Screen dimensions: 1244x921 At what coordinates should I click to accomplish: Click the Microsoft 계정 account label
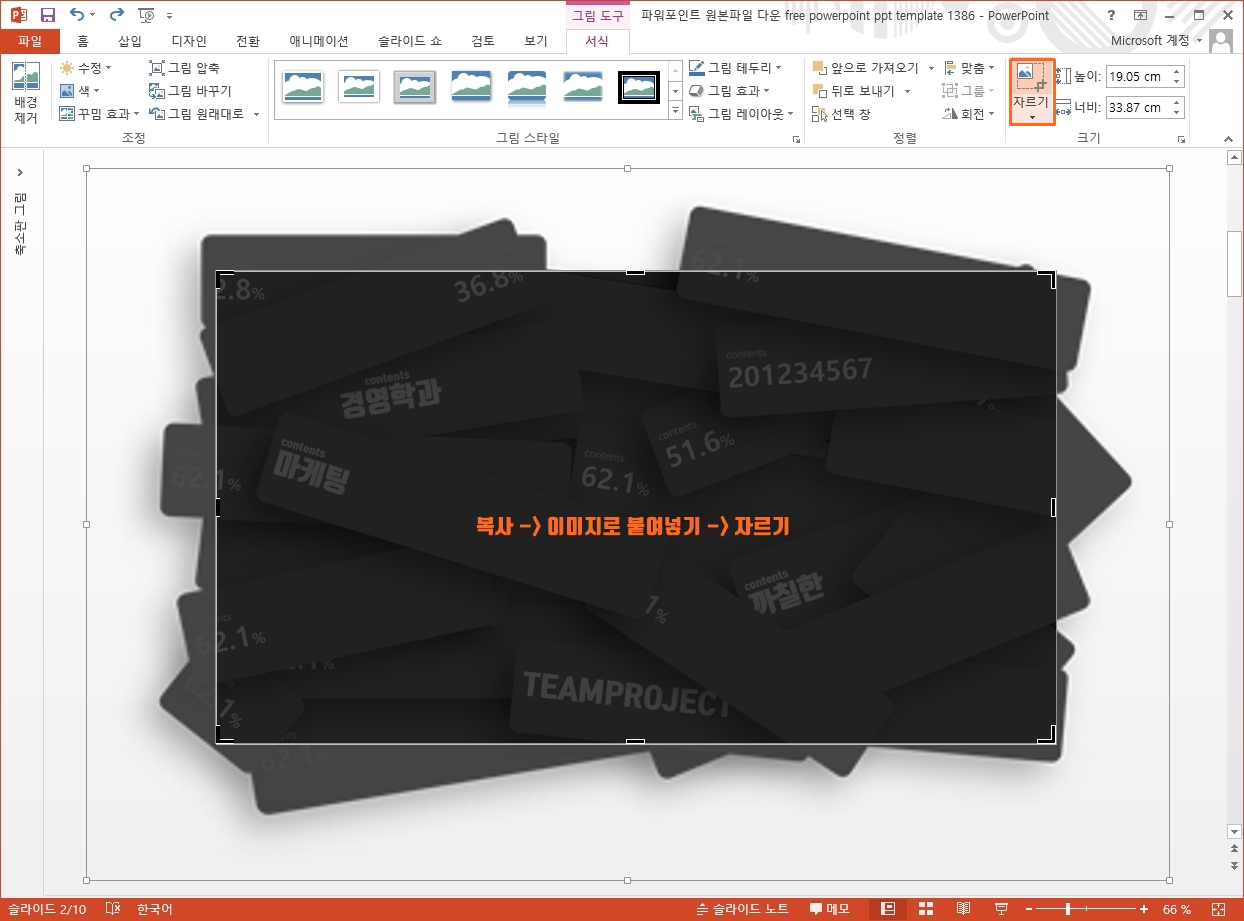pos(1150,41)
